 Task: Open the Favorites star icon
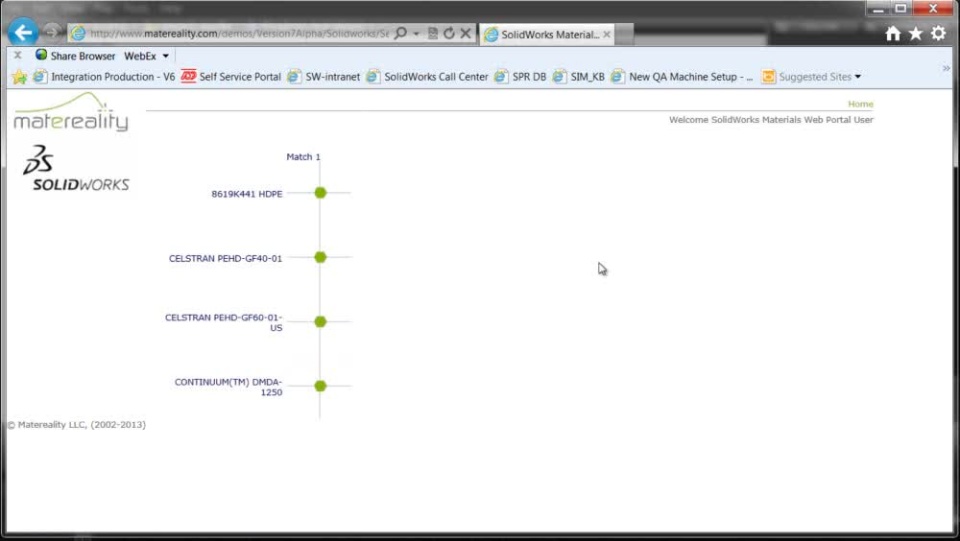(916, 34)
